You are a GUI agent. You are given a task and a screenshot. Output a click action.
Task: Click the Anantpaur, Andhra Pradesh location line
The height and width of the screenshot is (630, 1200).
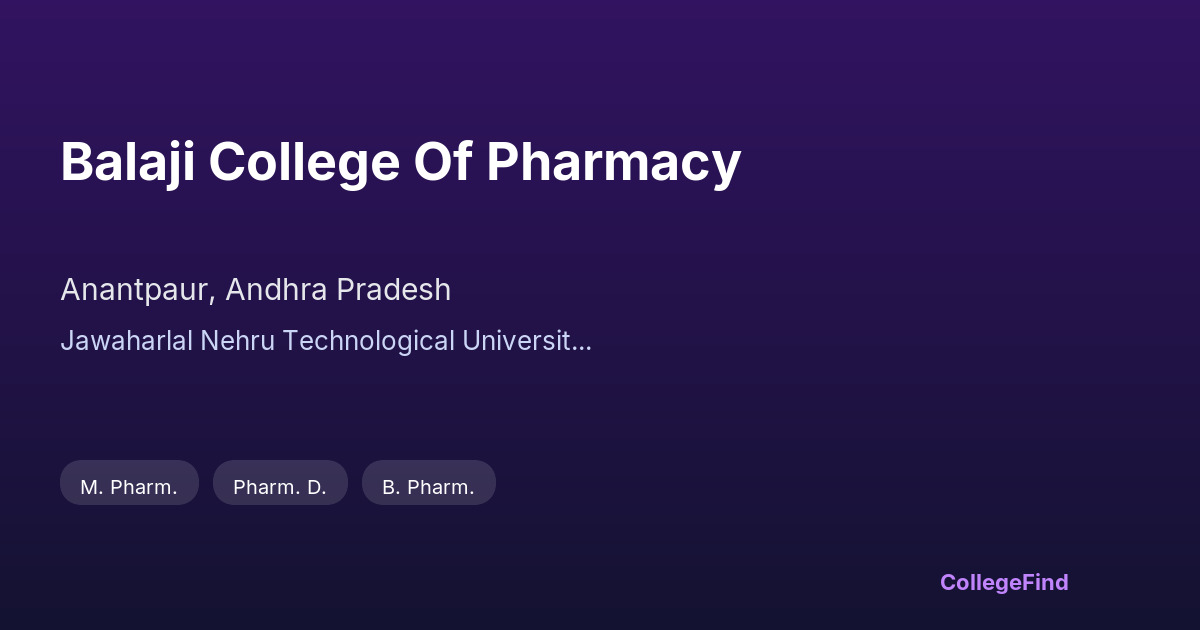click(x=255, y=290)
